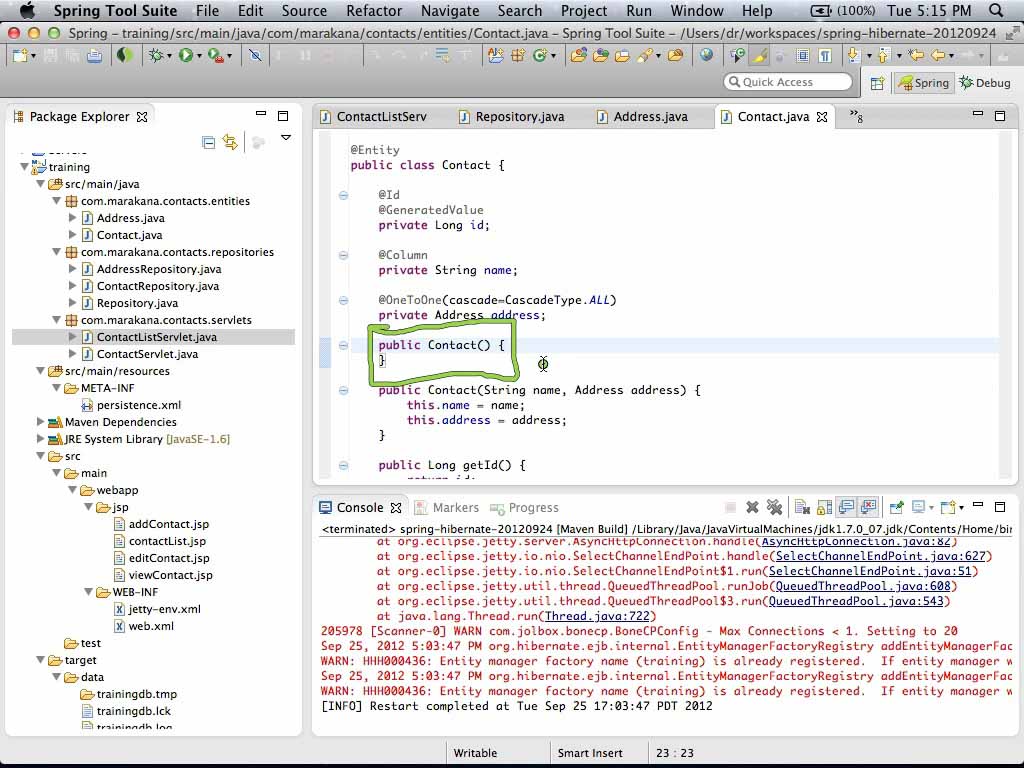Open the SelectChannelEndPoint.java:627 stack trace link

point(880,556)
